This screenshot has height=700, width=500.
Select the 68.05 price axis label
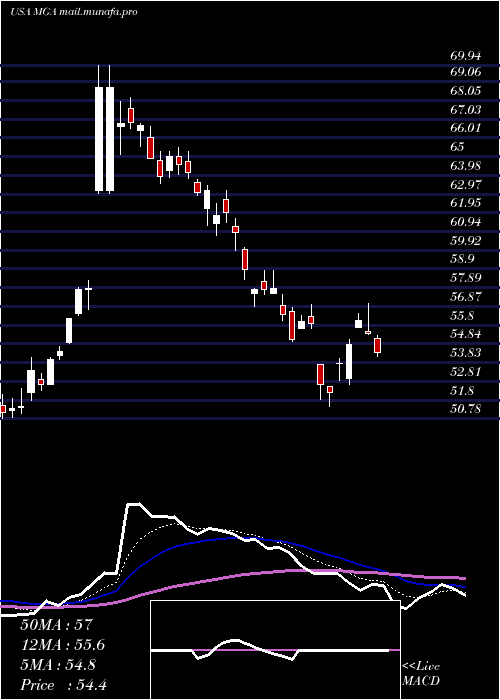pyautogui.click(x=466, y=91)
